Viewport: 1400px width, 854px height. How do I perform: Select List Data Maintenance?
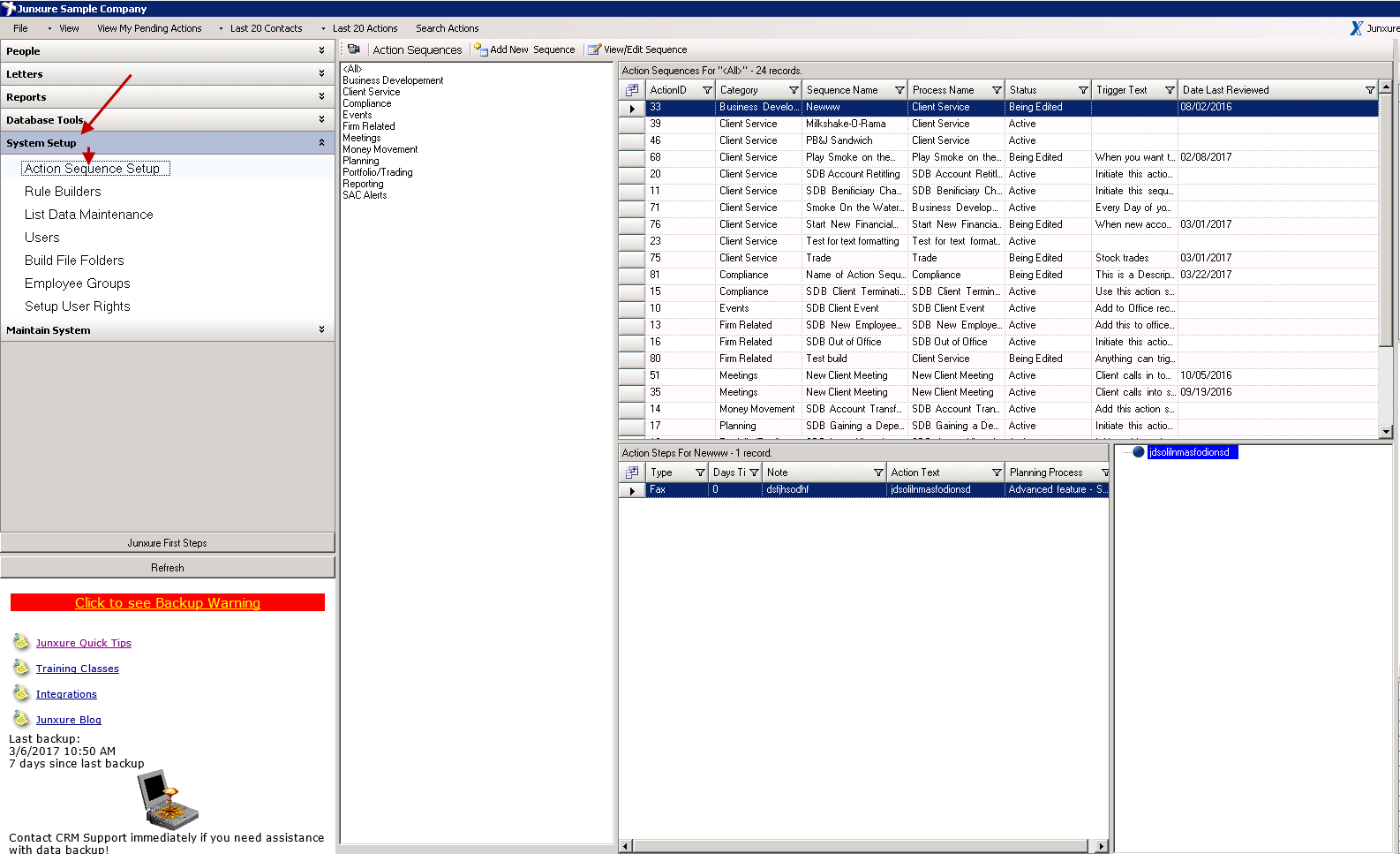point(89,215)
